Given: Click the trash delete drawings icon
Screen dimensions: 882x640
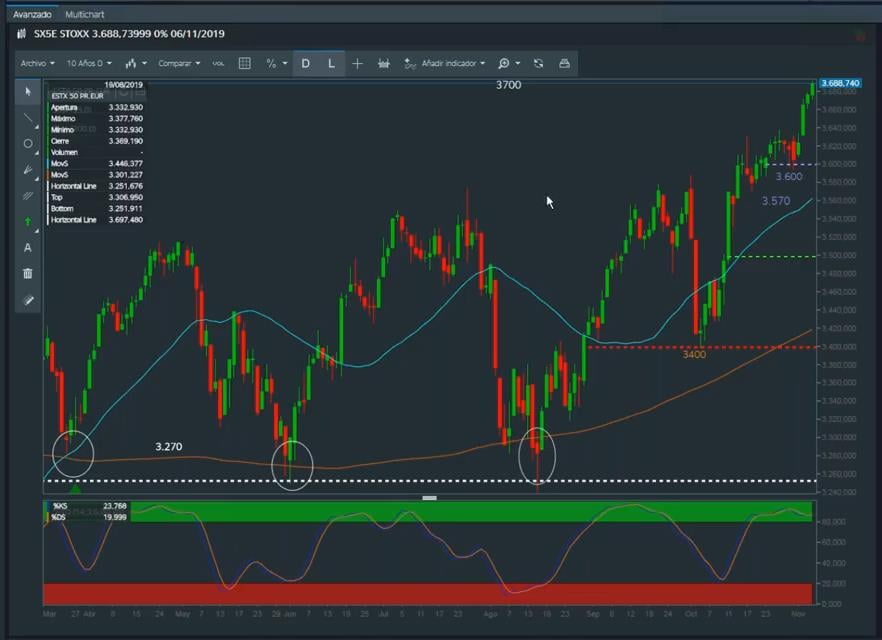Looking at the screenshot, I should click(x=28, y=273).
